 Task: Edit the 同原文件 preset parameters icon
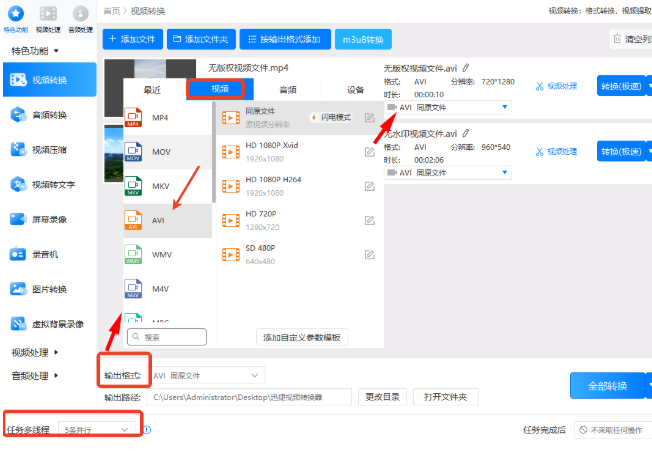coord(370,118)
